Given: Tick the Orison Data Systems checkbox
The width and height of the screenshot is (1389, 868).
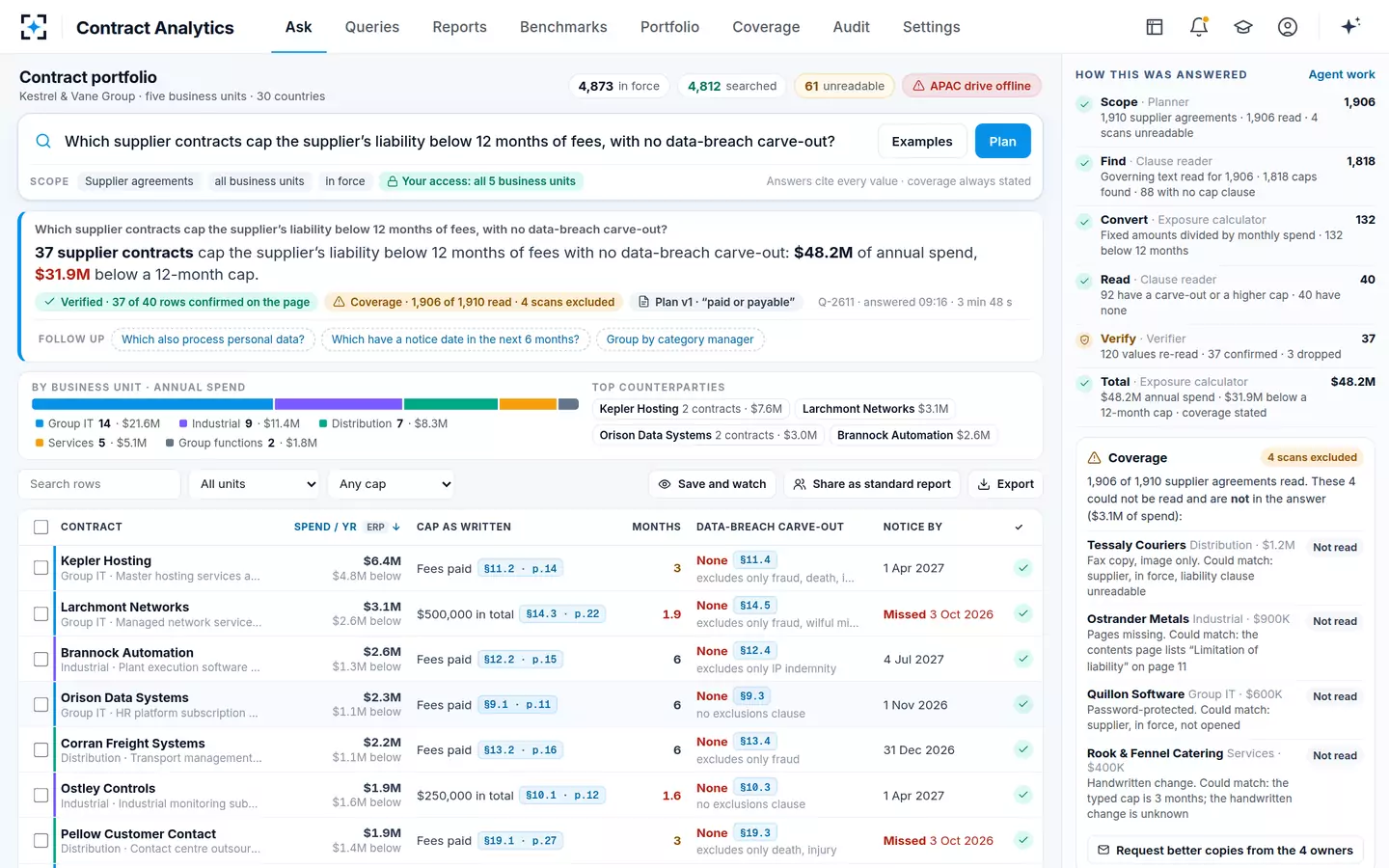Looking at the screenshot, I should [x=41, y=704].
